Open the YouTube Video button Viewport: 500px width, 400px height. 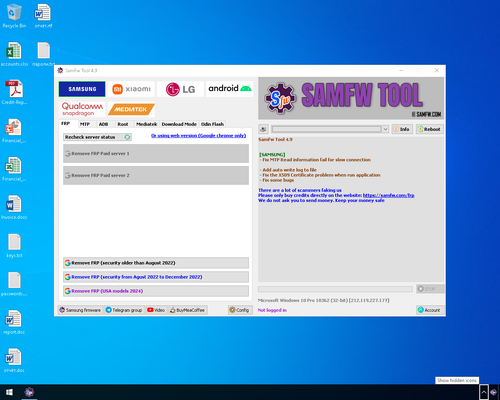click(156, 310)
